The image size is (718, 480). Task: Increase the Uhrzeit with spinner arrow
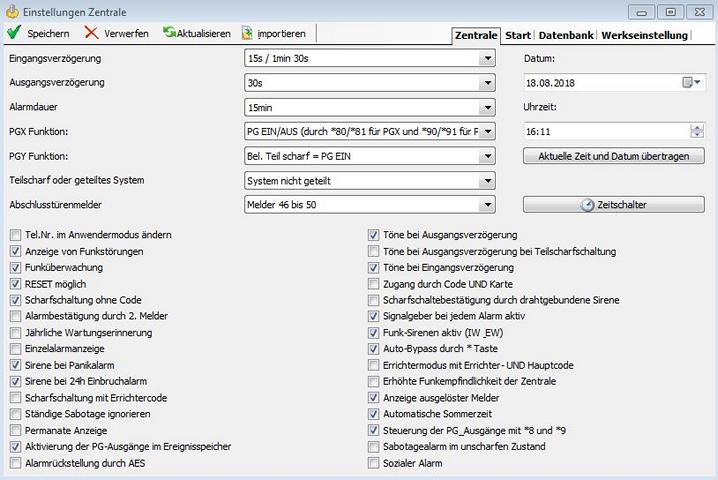(x=697, y=127)
